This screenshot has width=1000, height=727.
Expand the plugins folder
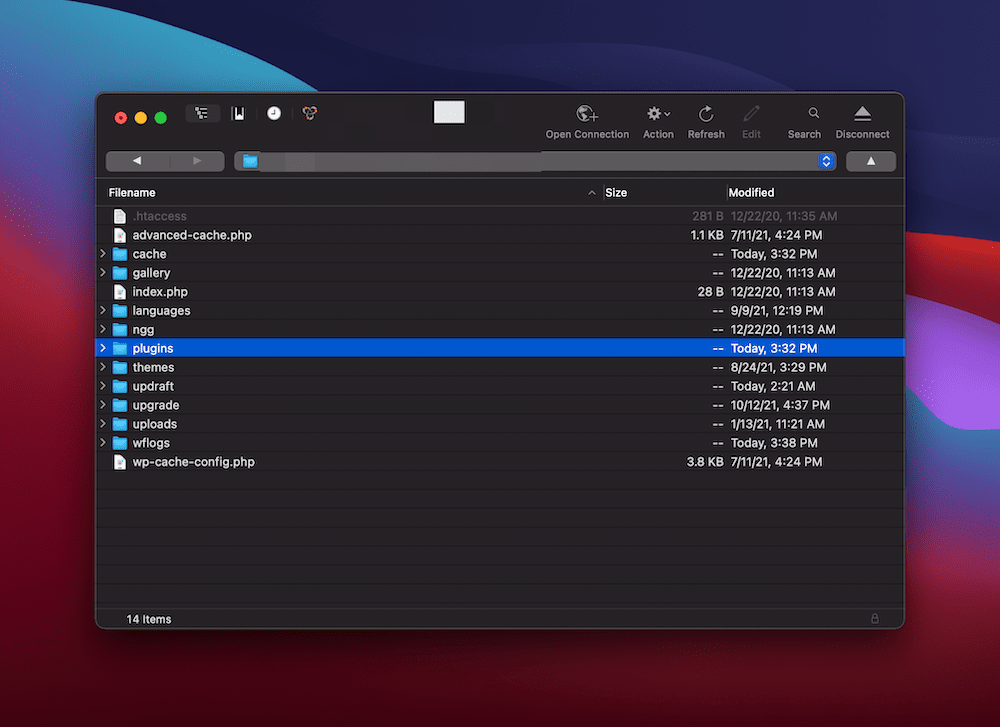pyautogui.click(x=103, y=348)
